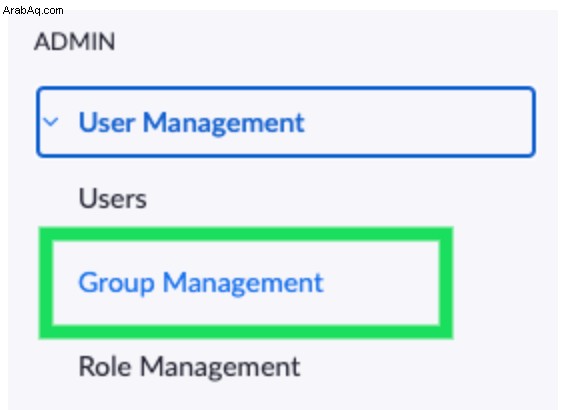The image size is (564, 410).
Task: Click the ArabAq.com watermark text
Action: 33,10
